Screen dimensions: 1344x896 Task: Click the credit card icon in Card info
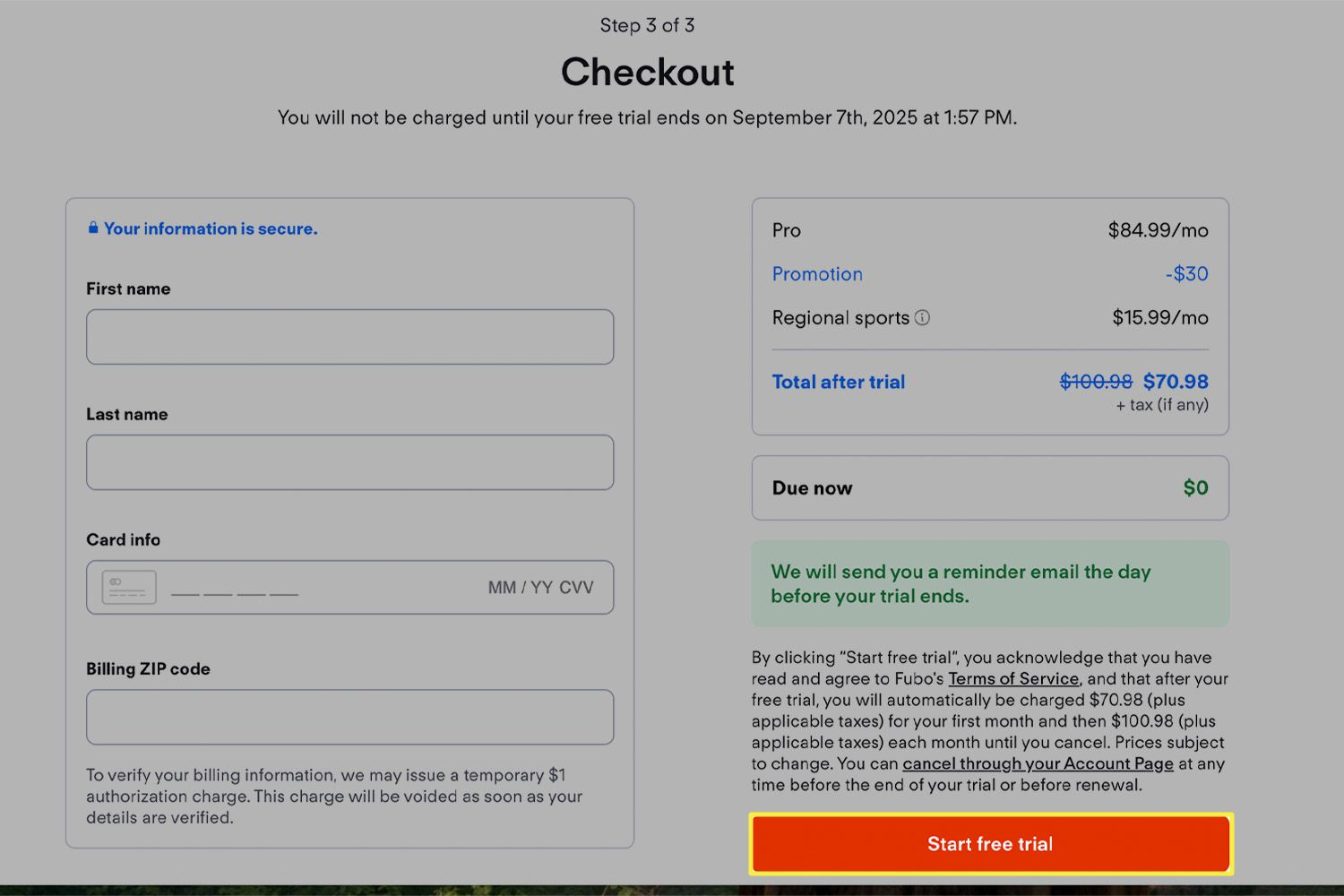(129, 588)
